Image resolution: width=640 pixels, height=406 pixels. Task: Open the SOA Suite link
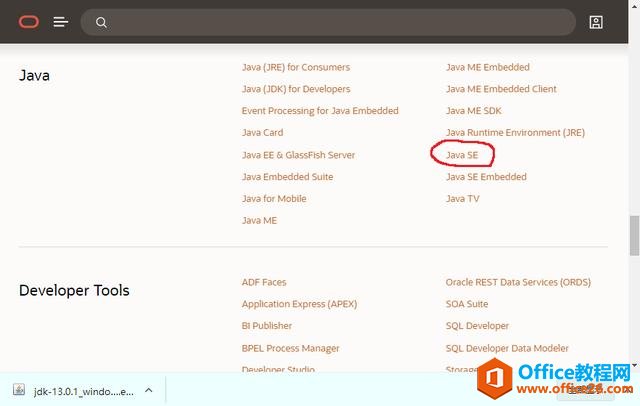(467, 304)
